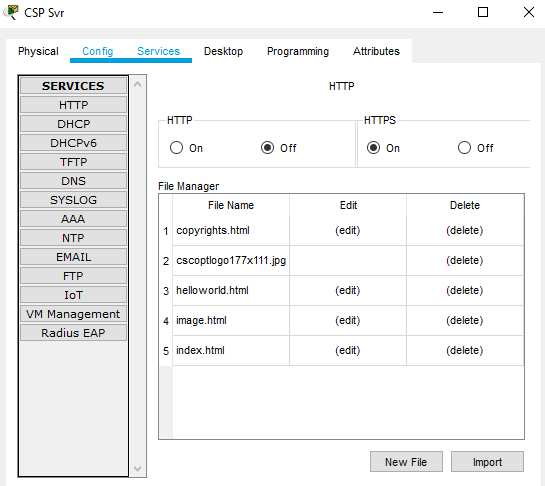The image size is (545, 486).
Task: Edit the copyrights.html file
Action: point(348,230)
